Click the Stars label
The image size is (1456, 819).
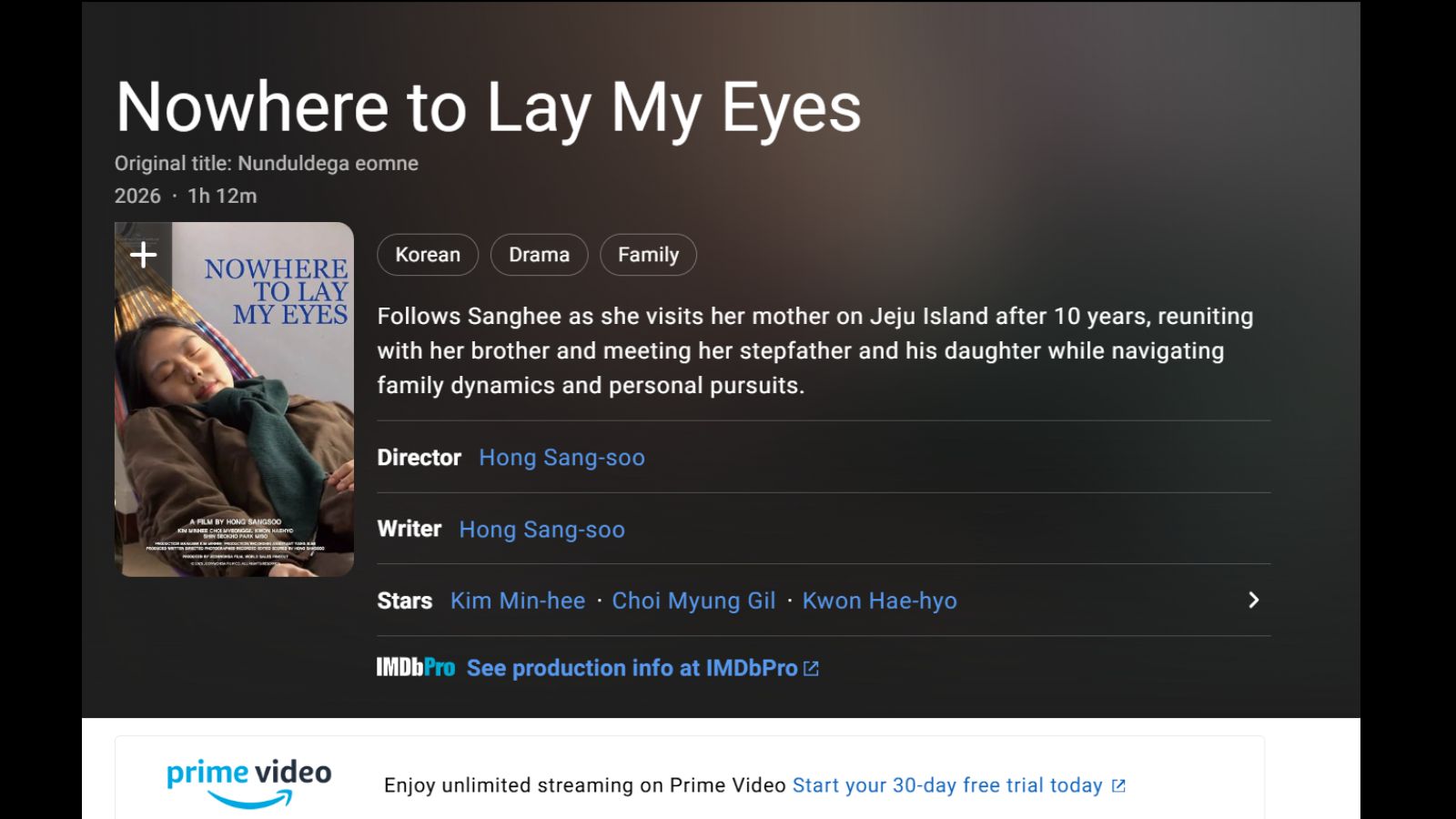[x=405, y=601]
